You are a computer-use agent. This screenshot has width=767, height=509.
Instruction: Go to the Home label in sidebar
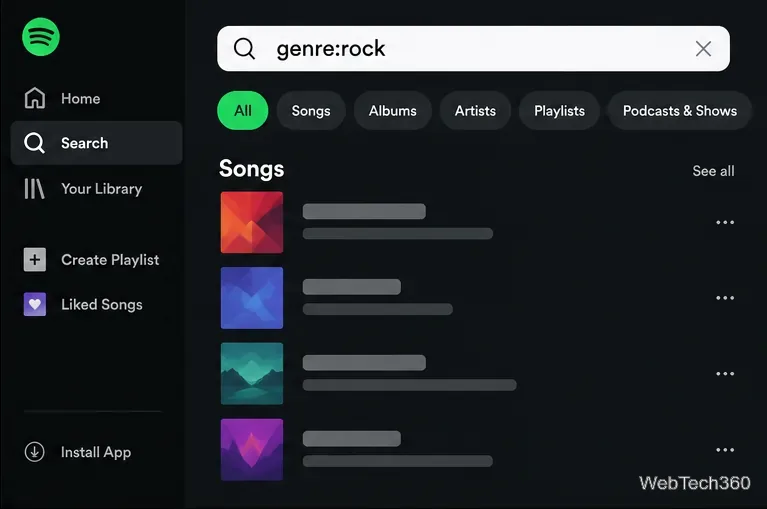coord(81,98)
